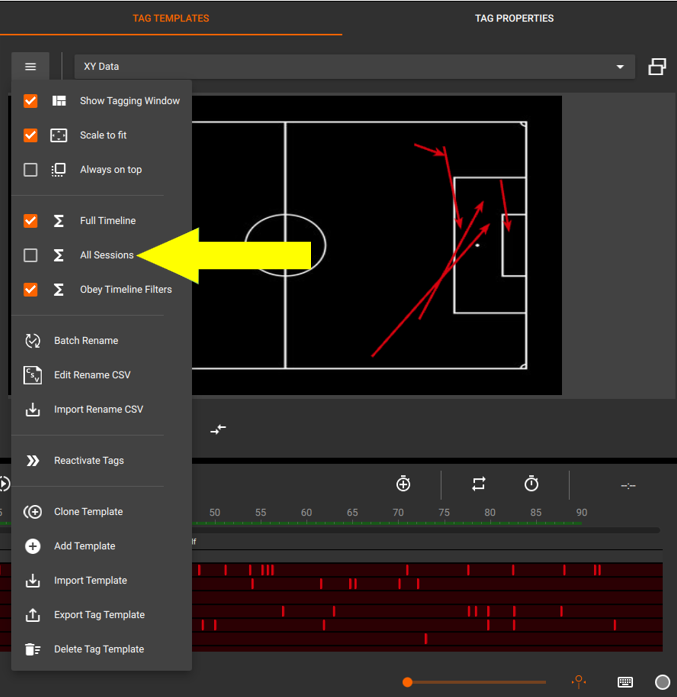The image size is (677, 697).
Task: Open the XY Data template dropdown
Action: coord(354,67)
